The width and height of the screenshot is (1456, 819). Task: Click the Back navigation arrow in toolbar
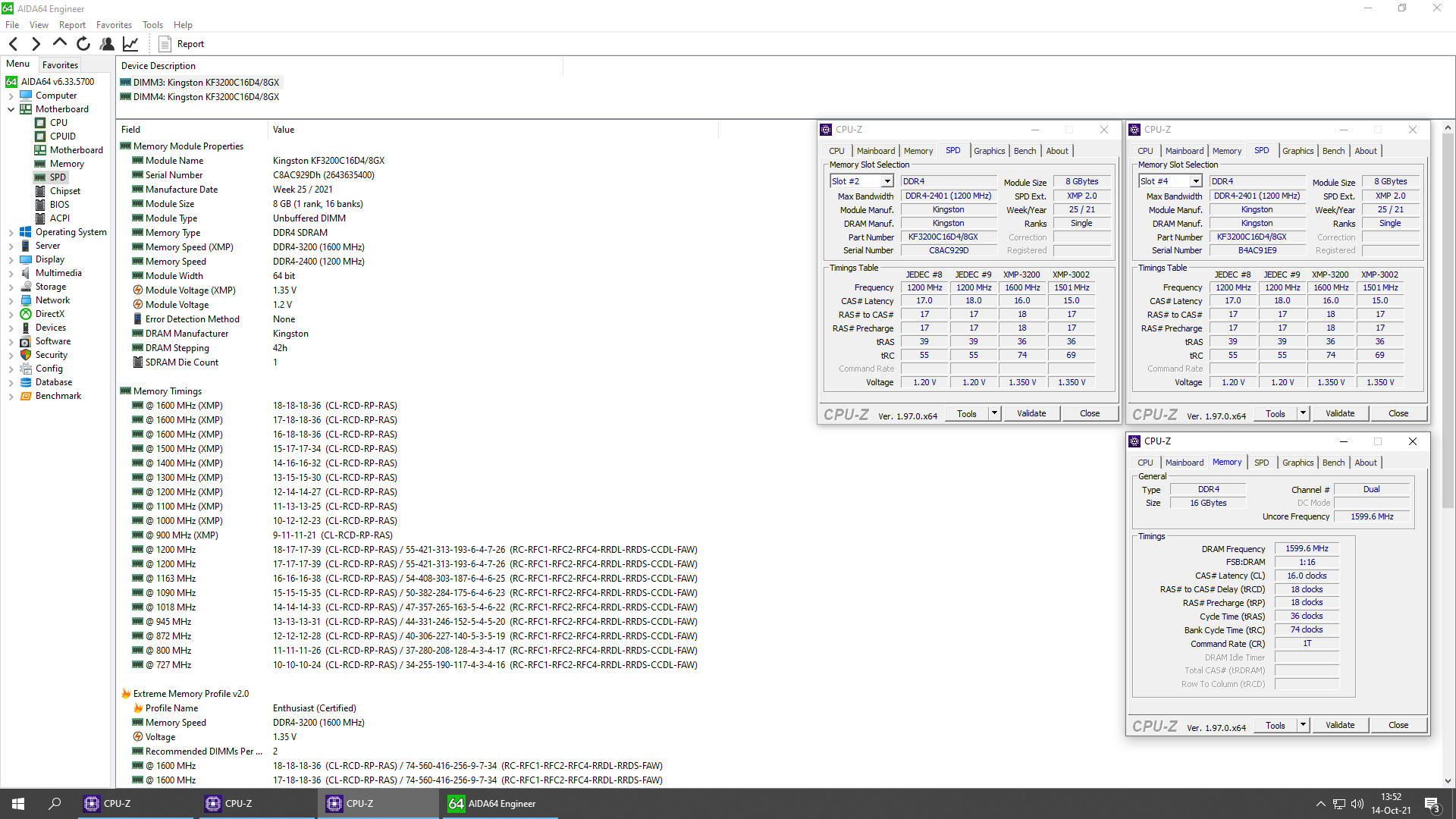coord(13,44)
